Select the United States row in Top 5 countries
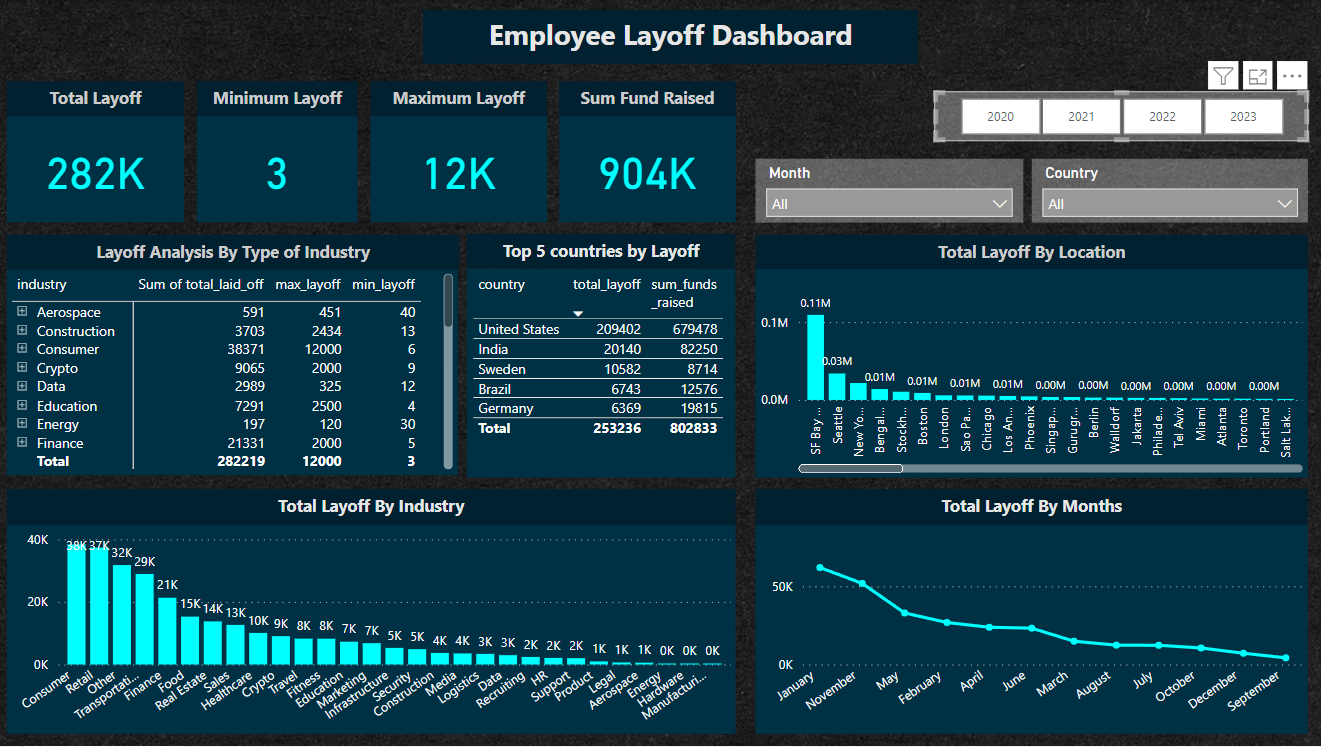 coord(520,329)
